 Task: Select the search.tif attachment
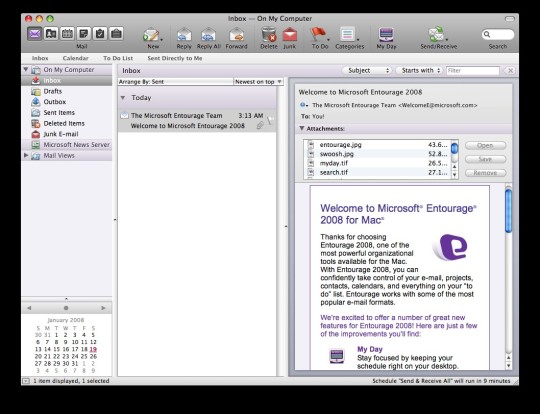377,172
